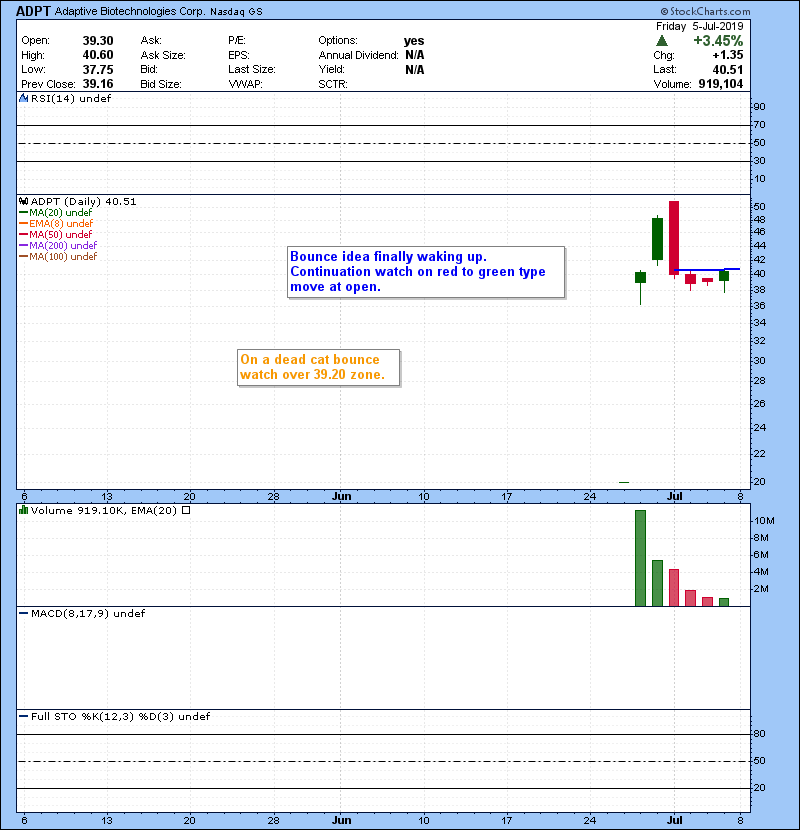Click the 48 label on price axis
The height and width of the screenshot is (830, 800).
(x=759, y=220)
